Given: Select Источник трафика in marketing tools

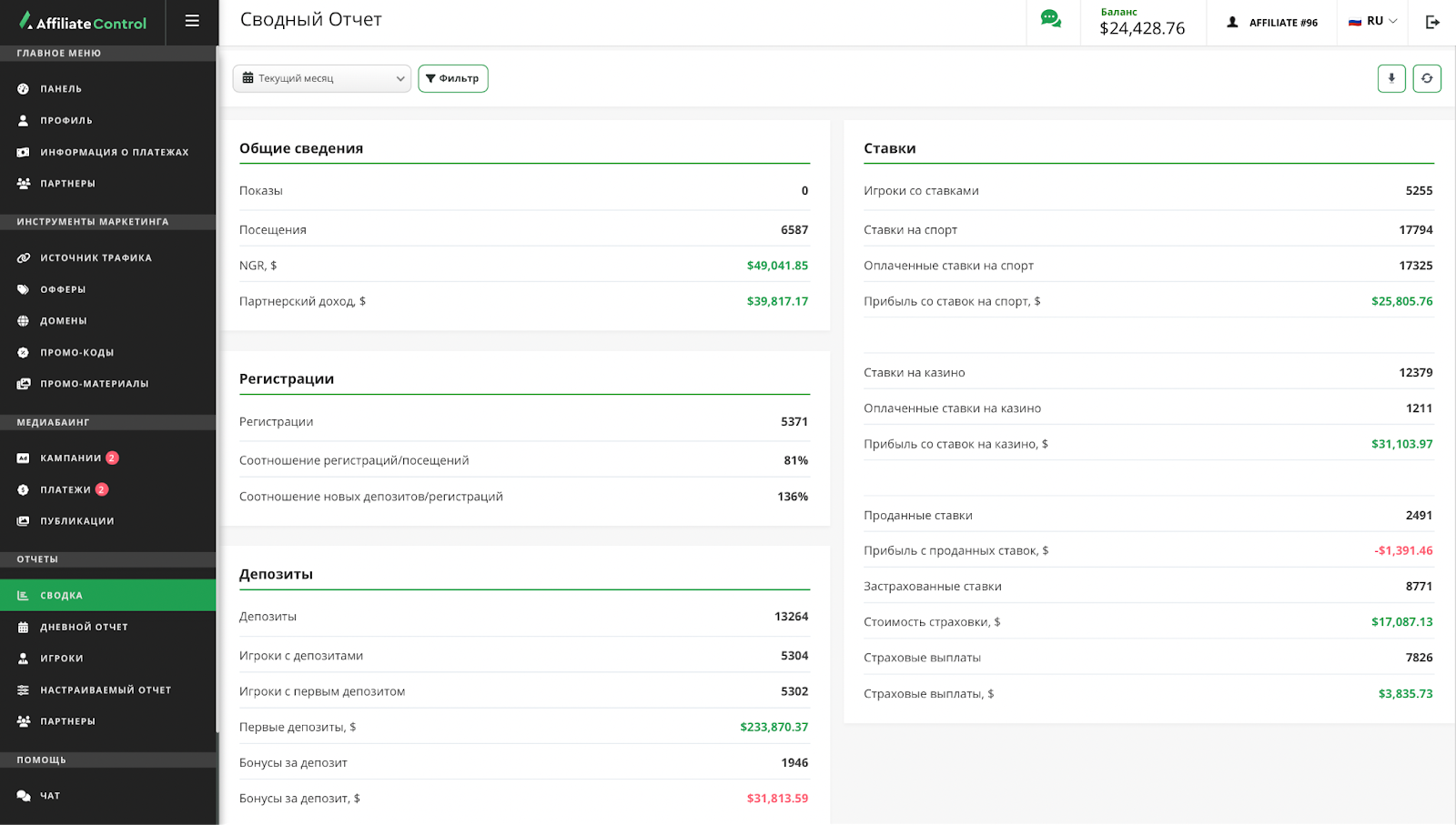Looking at the screenshot, I should (96, 258).
